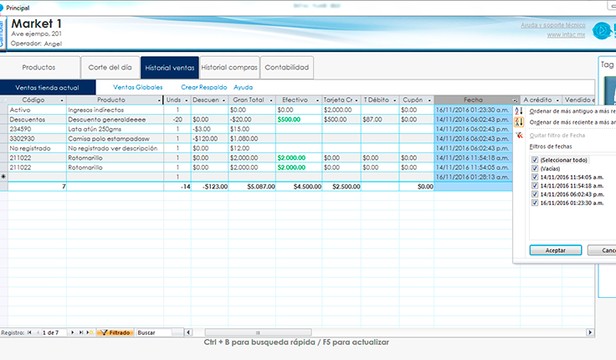616x360 pixels.
Task: Close the Fecha column filter dropdown arrow
Action: pyautogui.click(x=515, y=101)
